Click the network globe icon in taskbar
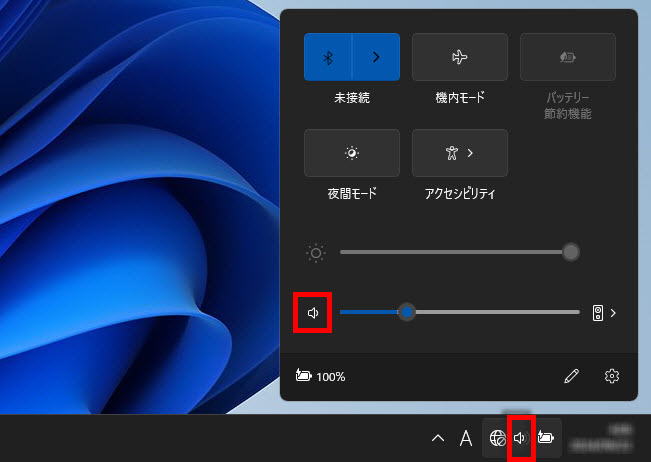The height and width of the screenshot is (462, 651). click(x=497, y=438)
